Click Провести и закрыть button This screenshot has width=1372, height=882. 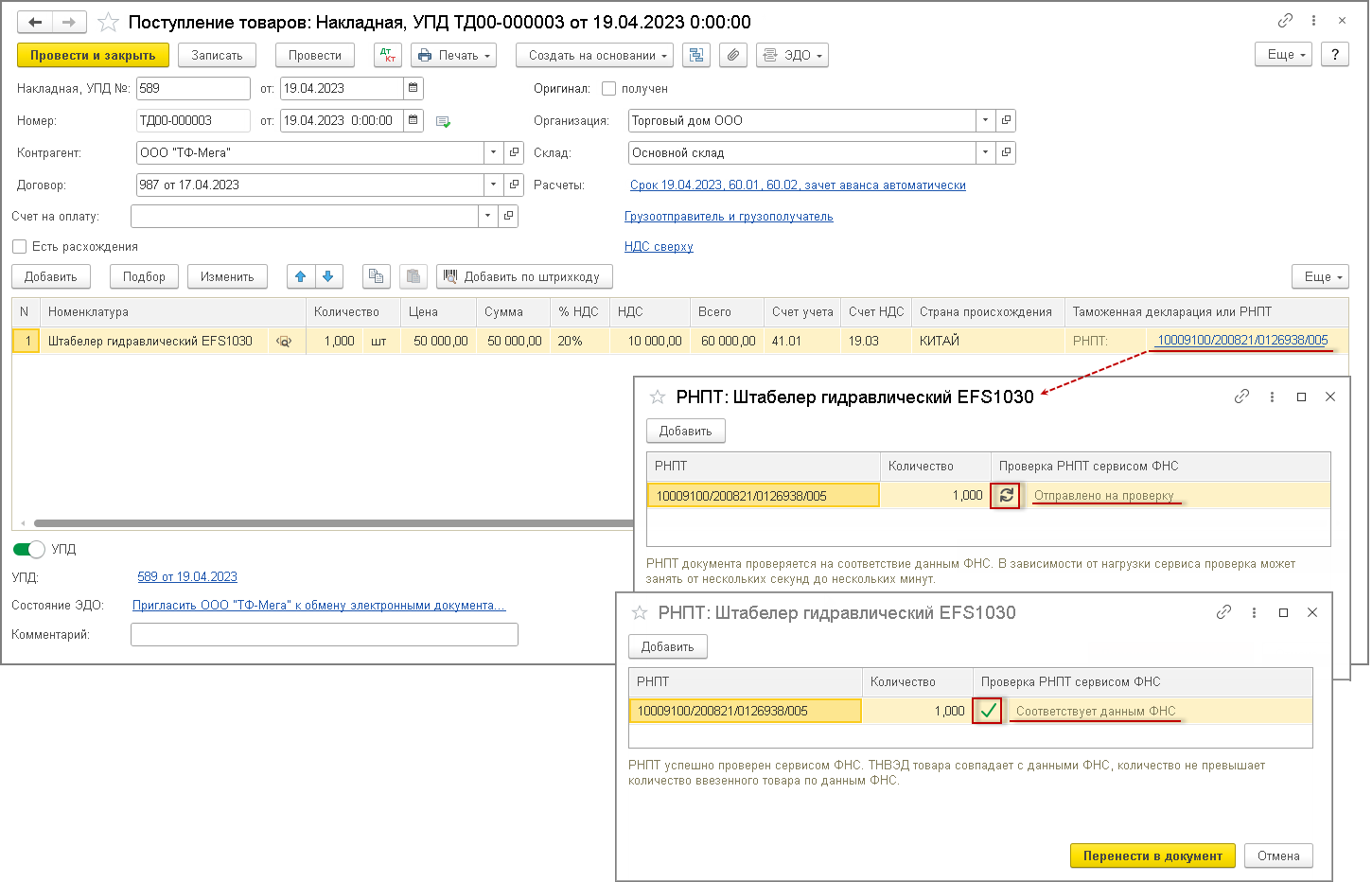[93, 55]
